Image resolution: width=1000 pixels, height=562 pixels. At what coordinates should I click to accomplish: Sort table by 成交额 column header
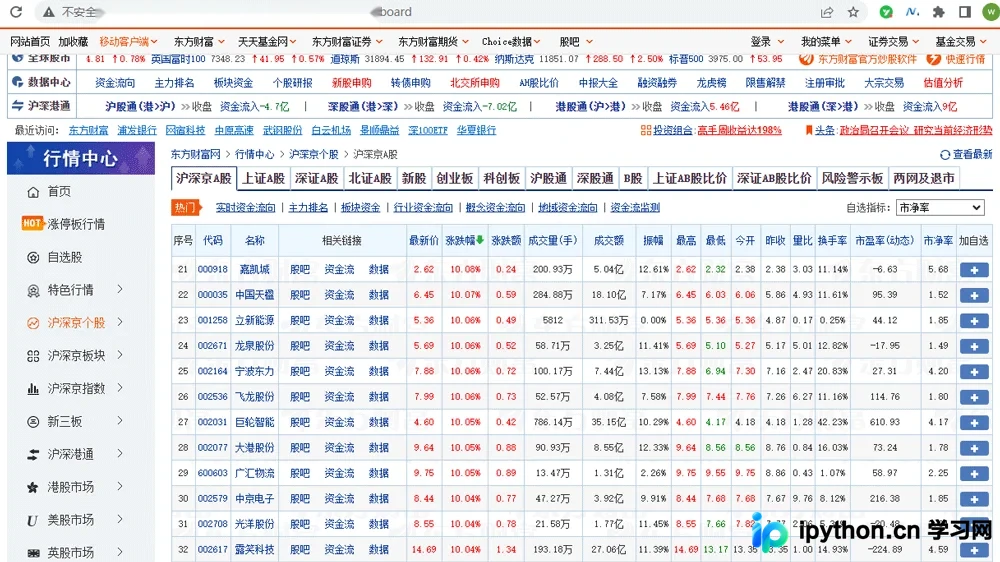pyautogui.click(x=608, y=240)
